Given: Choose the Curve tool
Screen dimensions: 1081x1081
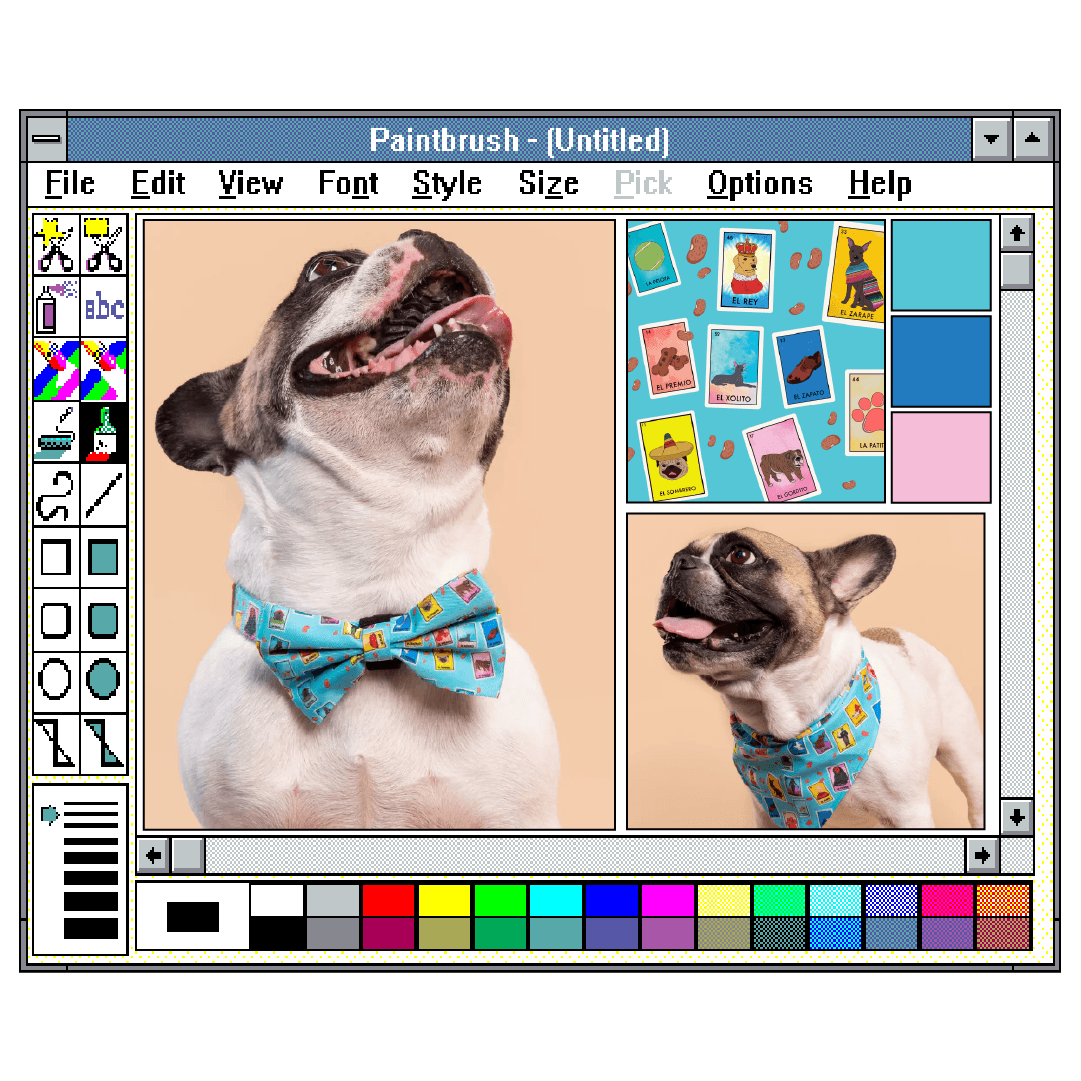Looking at the screenshot, I should coord(57,495).
